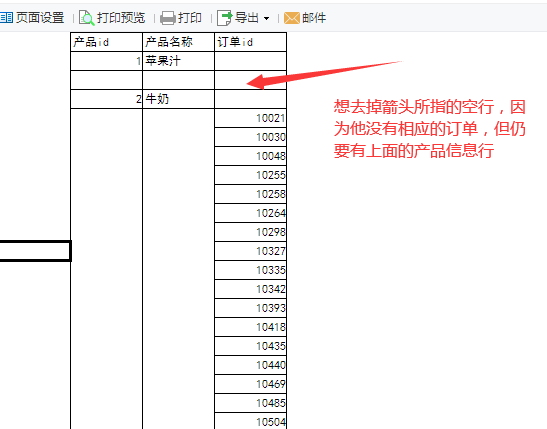This screenshot has width=547, height=429.
Task: Click the 邮件 envelope icon
Action: point(292,18)
